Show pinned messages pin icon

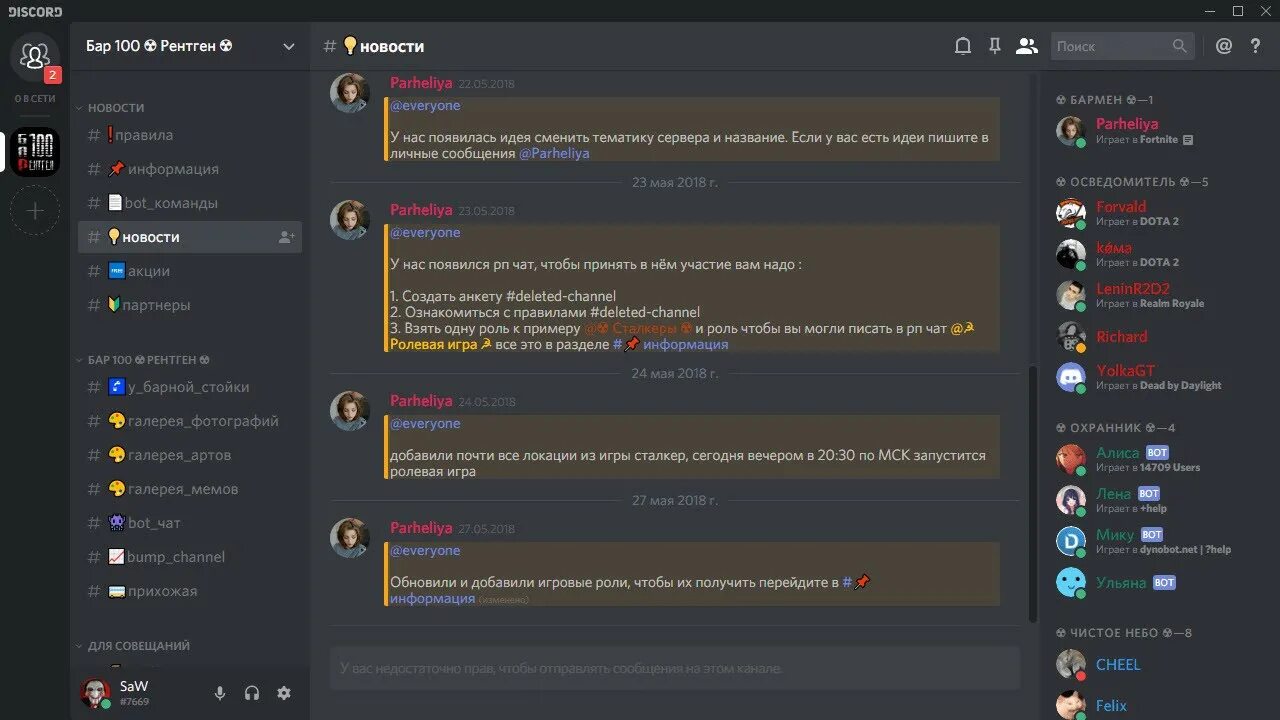tap(994, 46)
